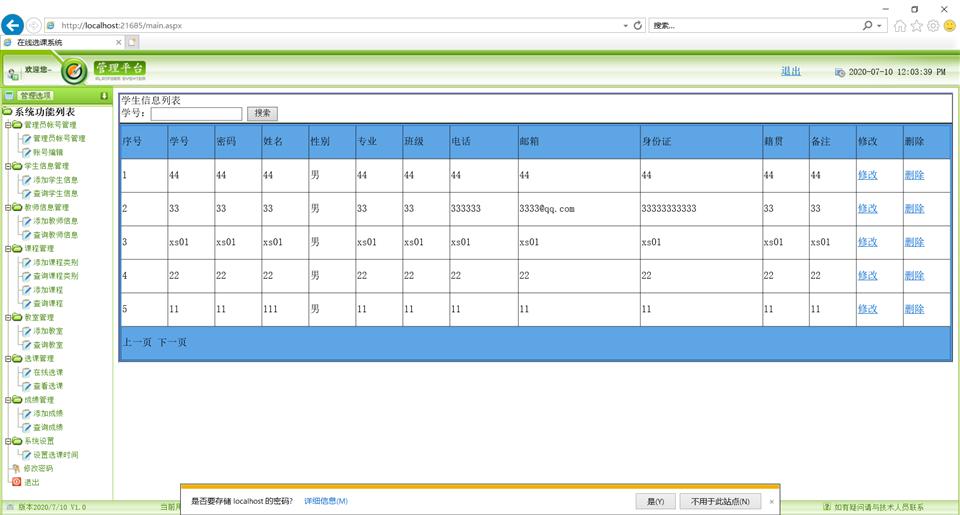Click the red 退出 icon in sidebar
Image resolution: width=960 pixels, height=515 pixels.
point(15,482)
